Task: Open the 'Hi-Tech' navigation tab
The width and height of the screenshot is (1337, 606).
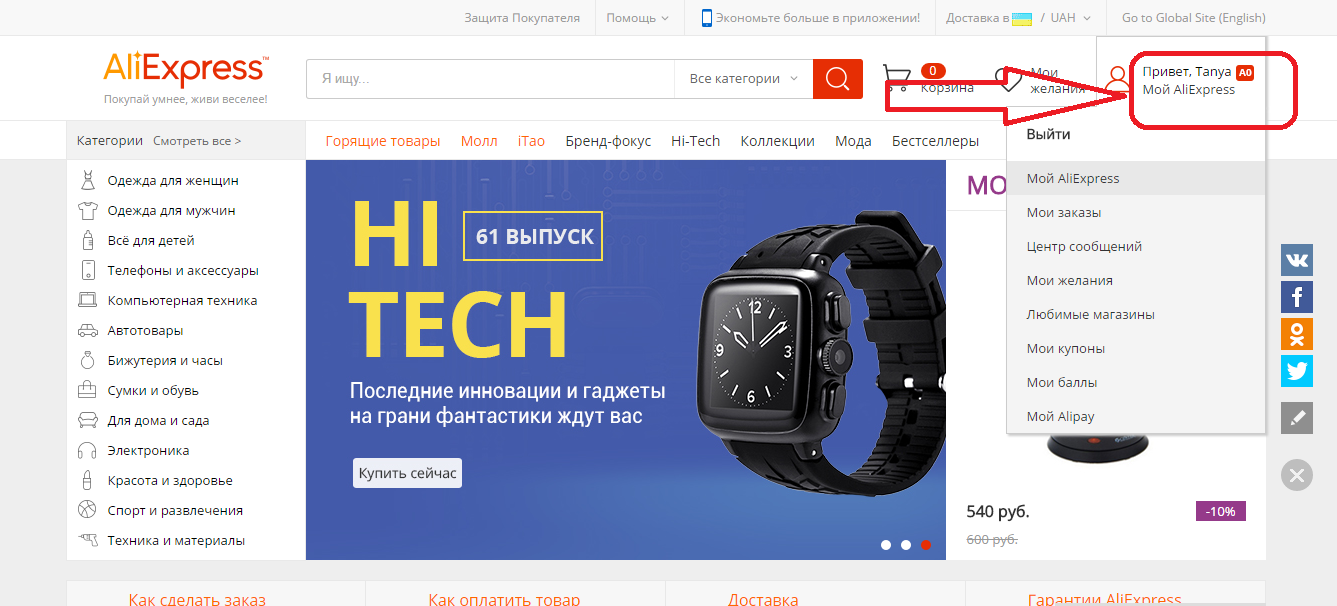Action: (x=696, y=141)
